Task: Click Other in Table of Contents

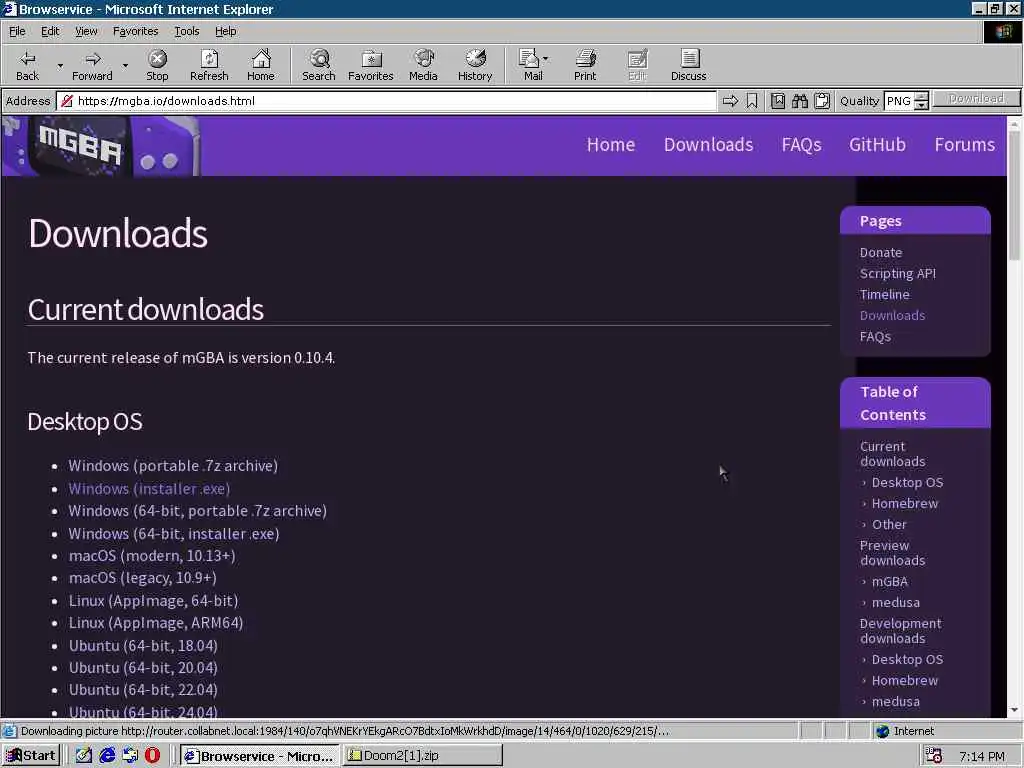Action: point(889,524)
